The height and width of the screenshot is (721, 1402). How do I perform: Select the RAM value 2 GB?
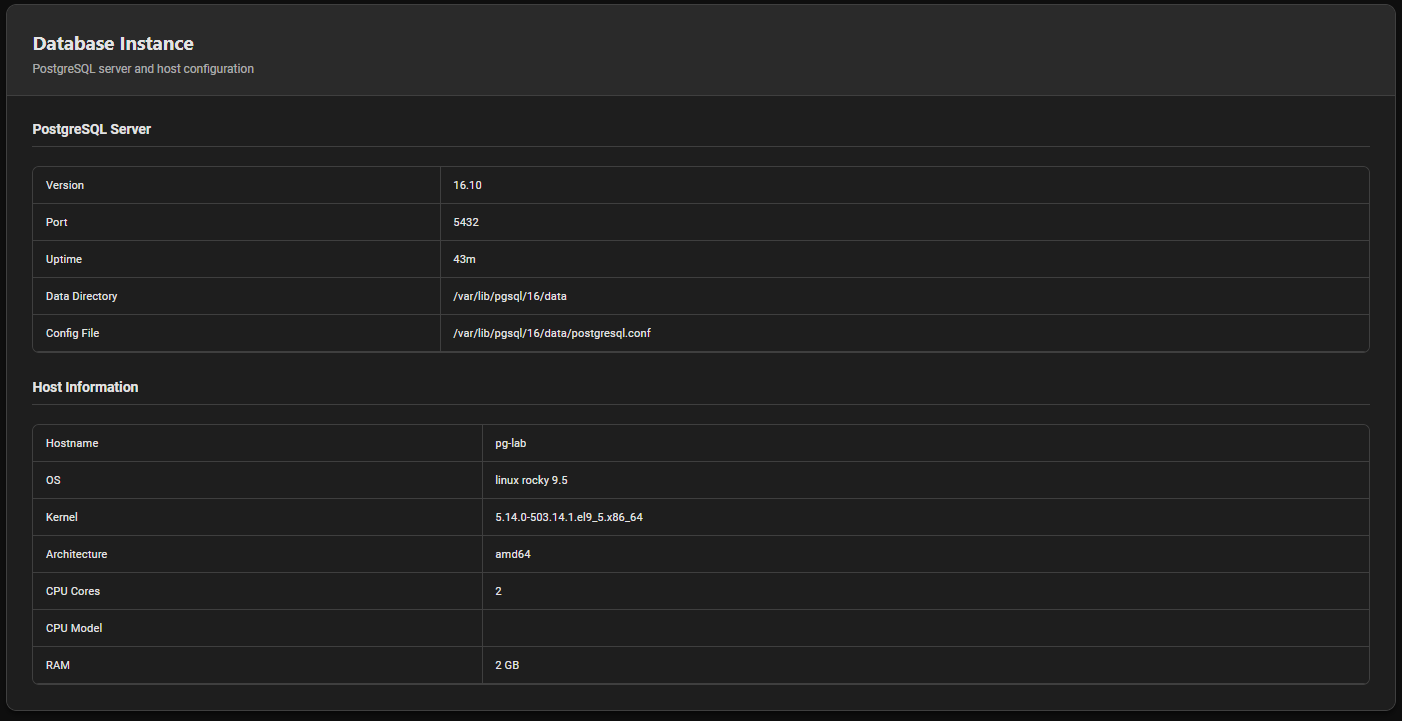(507, 665)
